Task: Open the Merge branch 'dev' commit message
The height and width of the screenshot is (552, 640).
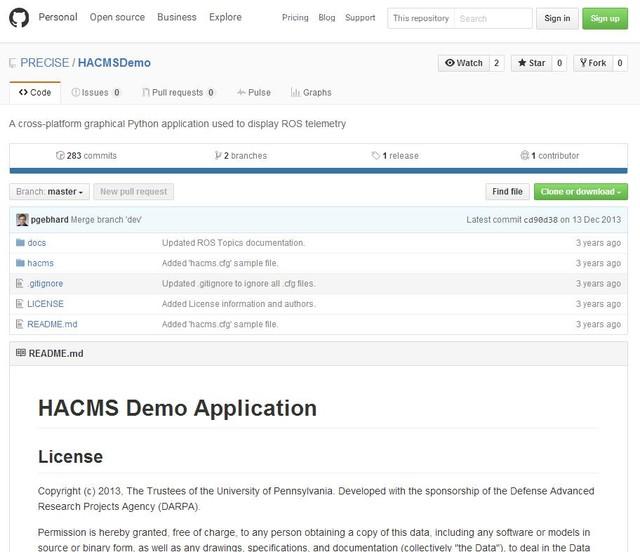Action: coord(106,220)
